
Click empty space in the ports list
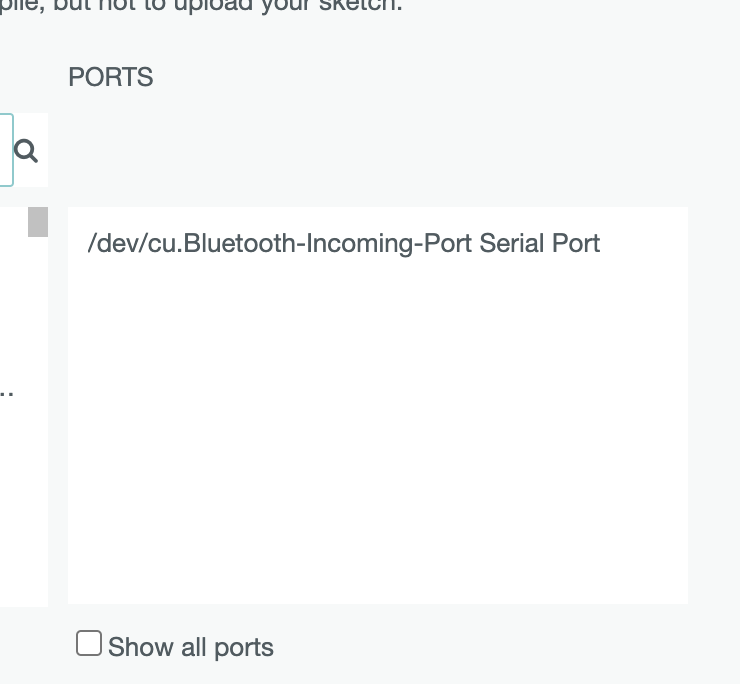pos(377,440)
